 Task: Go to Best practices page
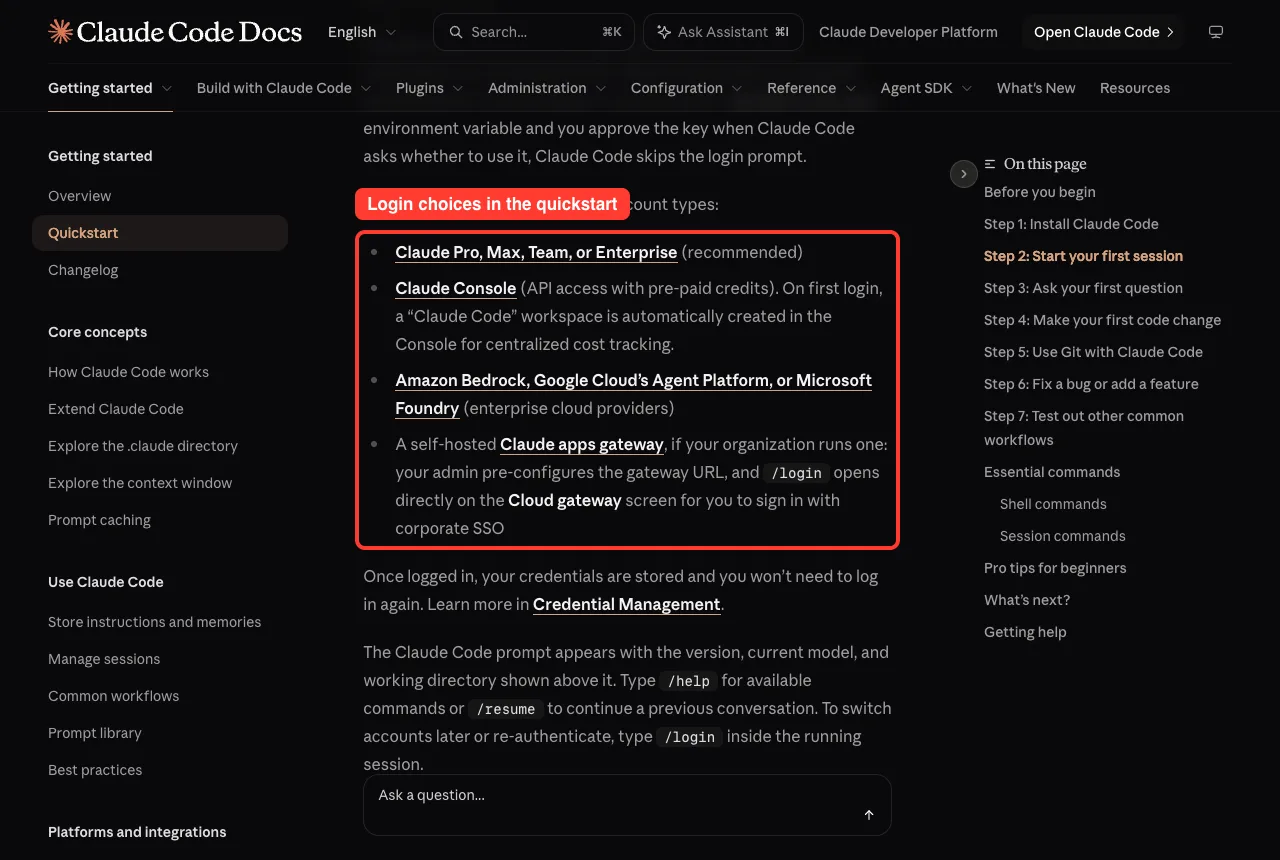point(95,770)
